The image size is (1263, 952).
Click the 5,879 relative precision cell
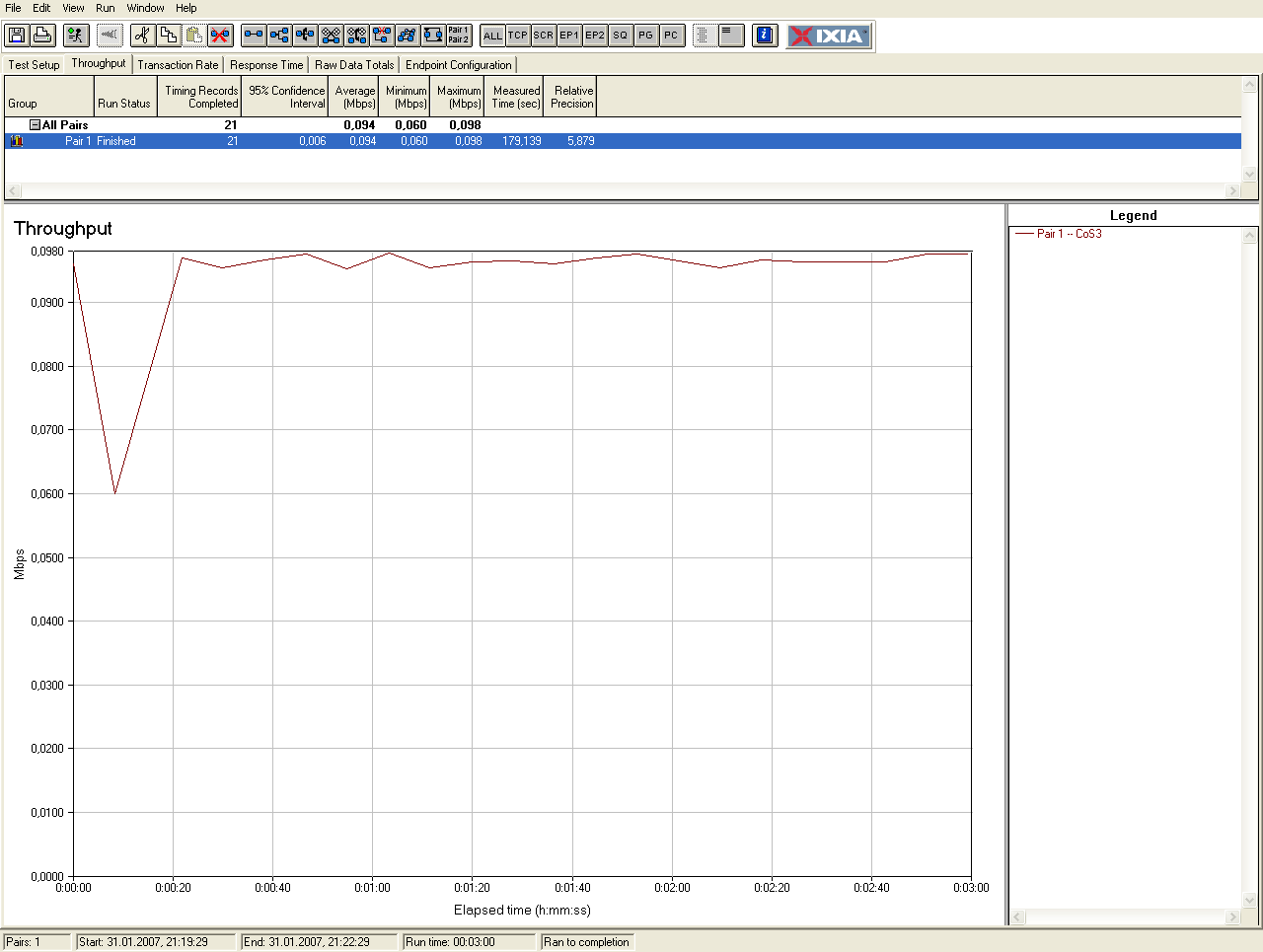(x=581, y=141)
